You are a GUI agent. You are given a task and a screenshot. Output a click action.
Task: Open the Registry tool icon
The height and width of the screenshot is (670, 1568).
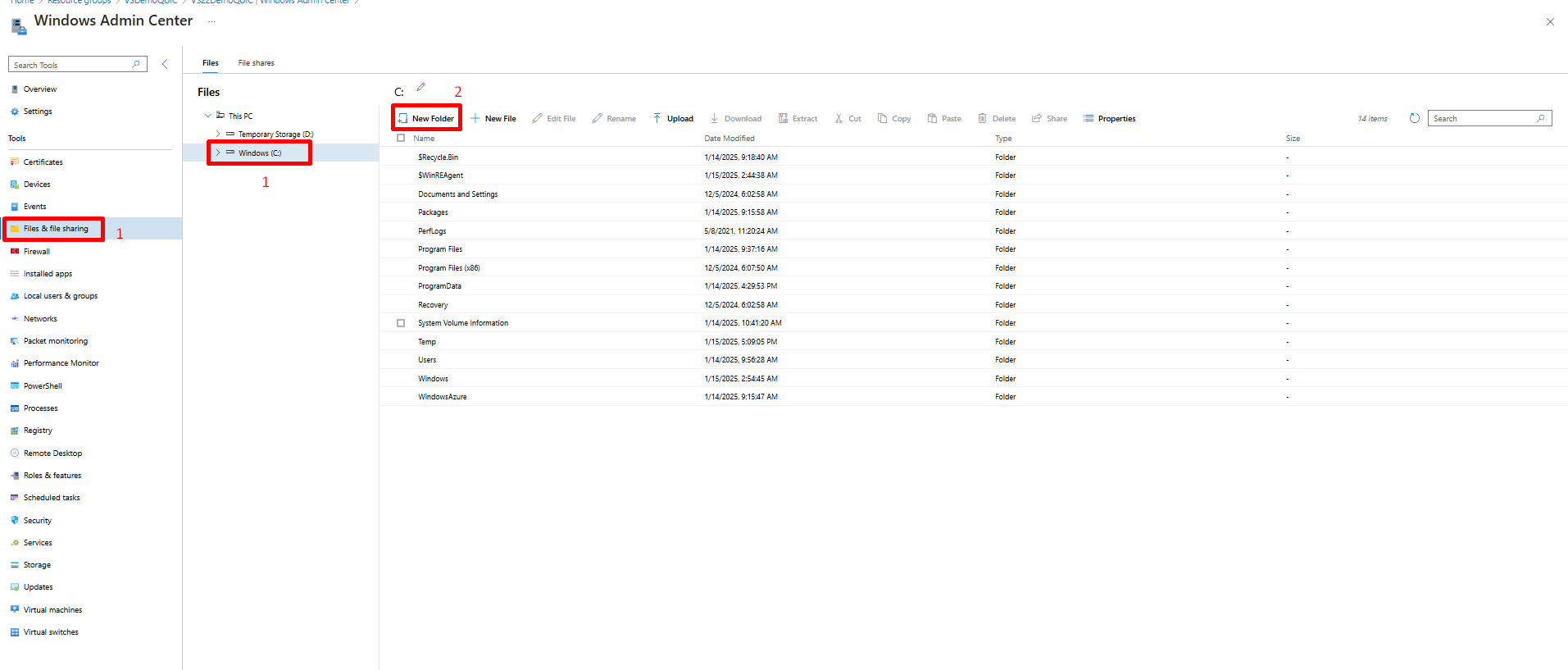click(15, 431)
